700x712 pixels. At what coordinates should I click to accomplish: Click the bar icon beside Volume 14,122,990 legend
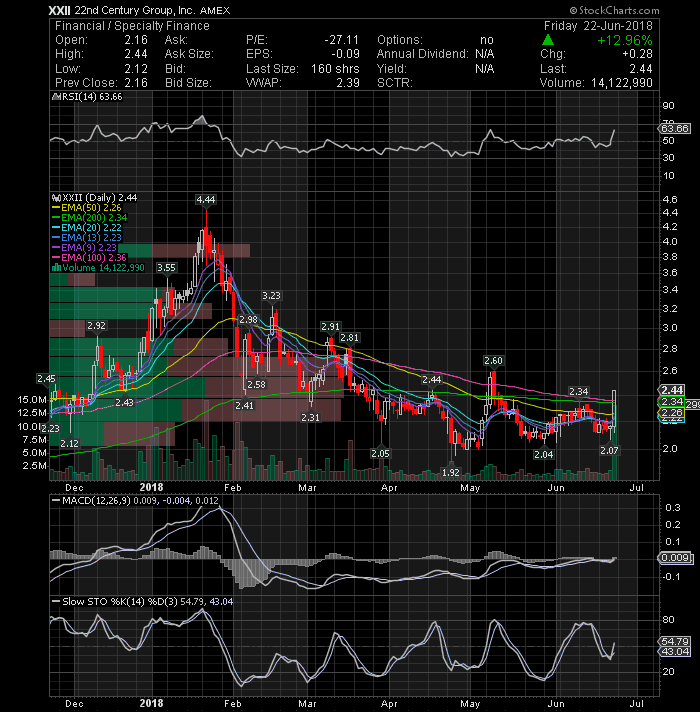[56, 267]
